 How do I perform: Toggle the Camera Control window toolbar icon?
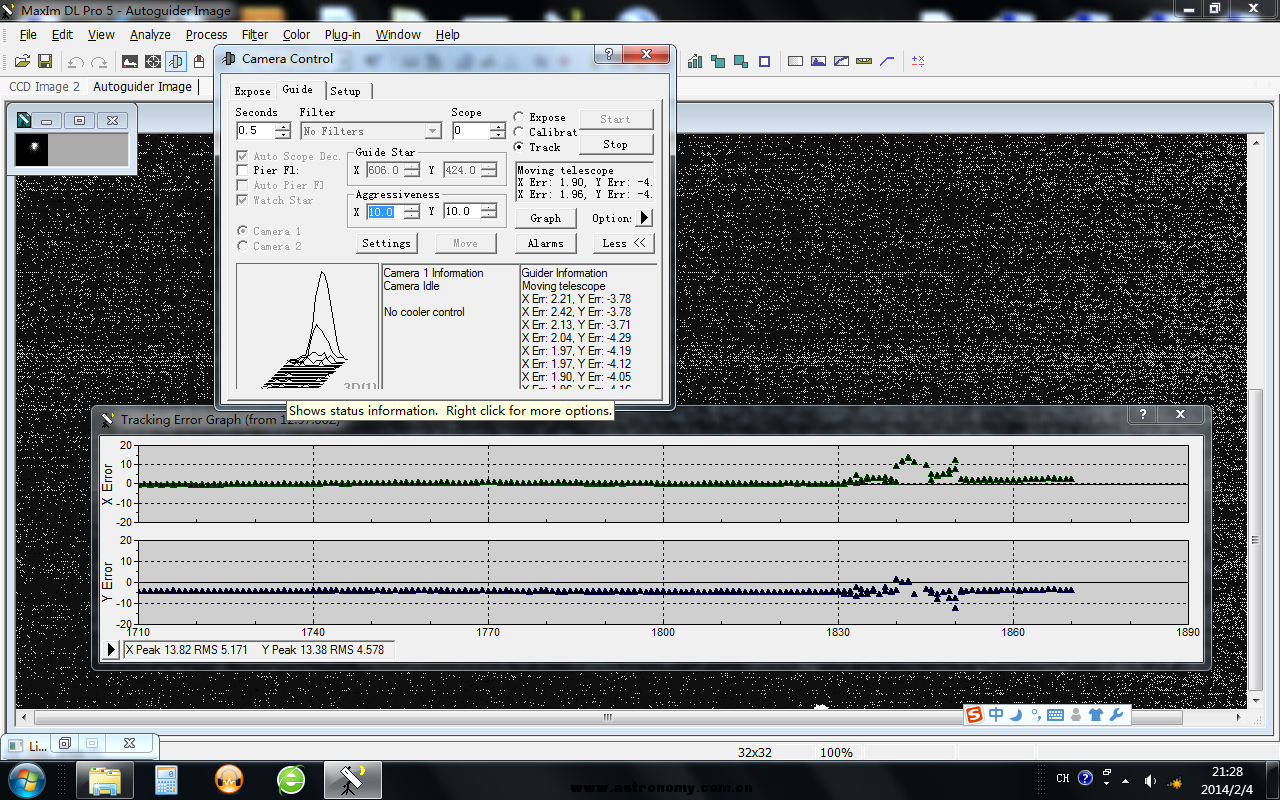tap(176, 61)
